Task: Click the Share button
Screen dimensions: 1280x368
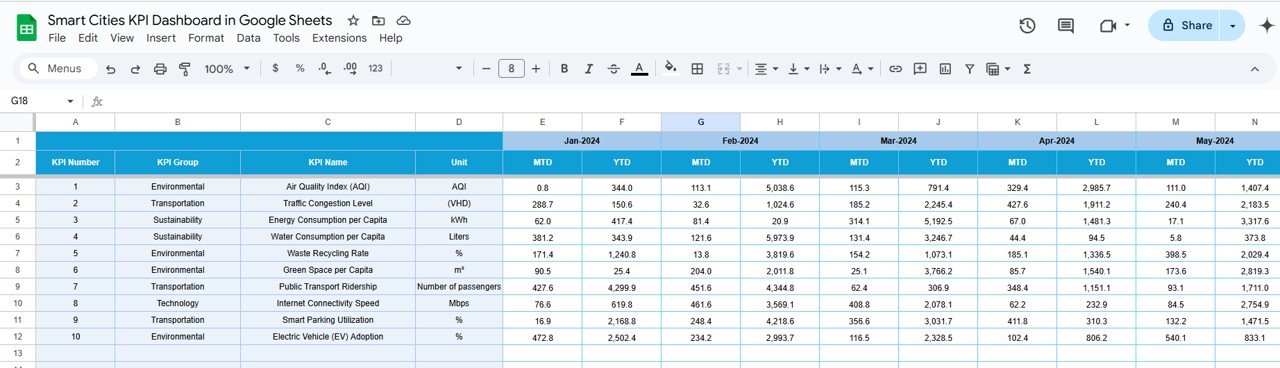Action: coord(1186,26)
